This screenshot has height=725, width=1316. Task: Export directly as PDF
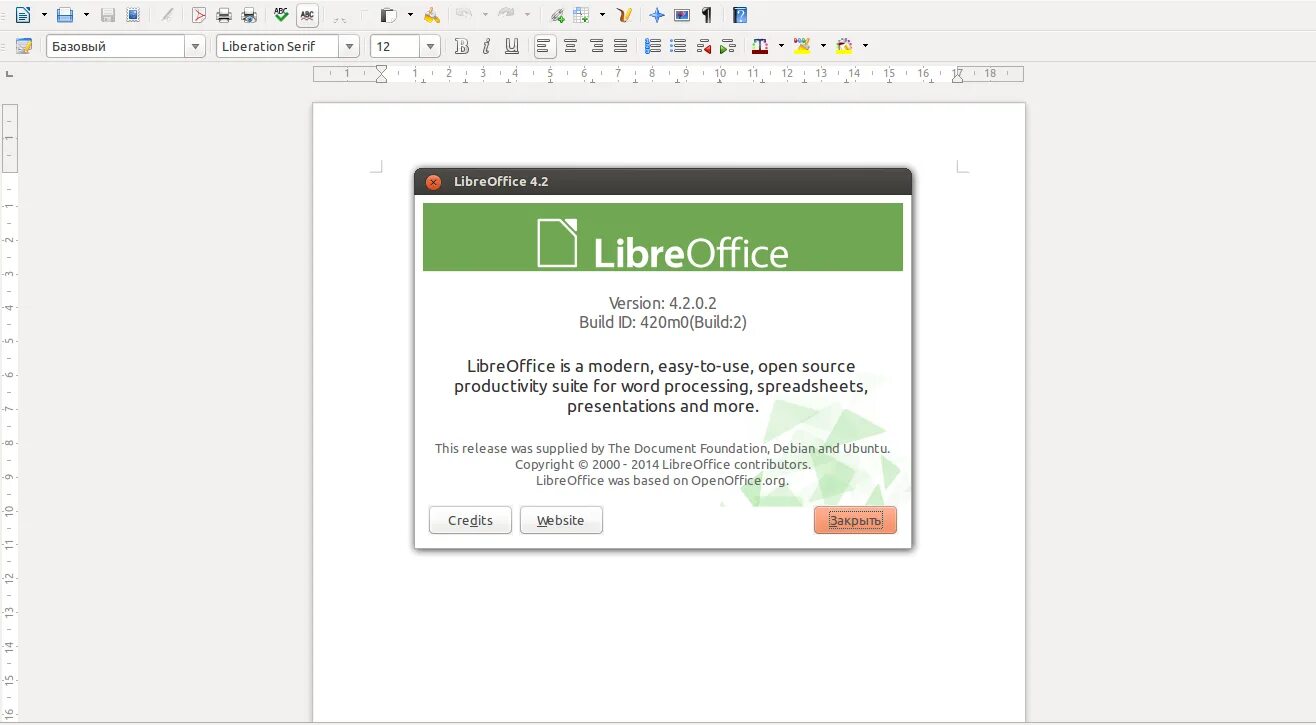pos(198,15)
